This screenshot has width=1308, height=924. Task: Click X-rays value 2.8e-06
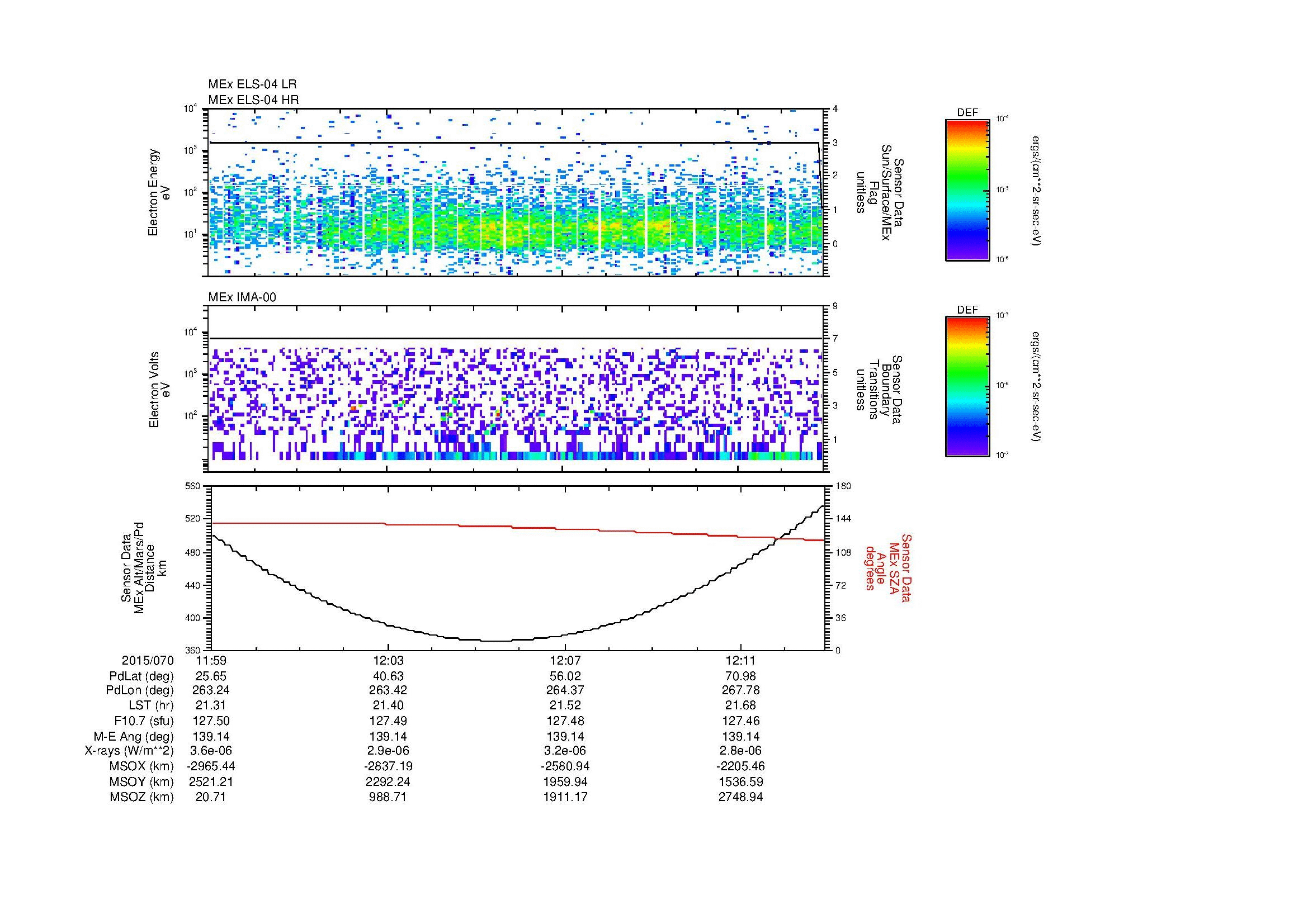[x=740, y=751]
